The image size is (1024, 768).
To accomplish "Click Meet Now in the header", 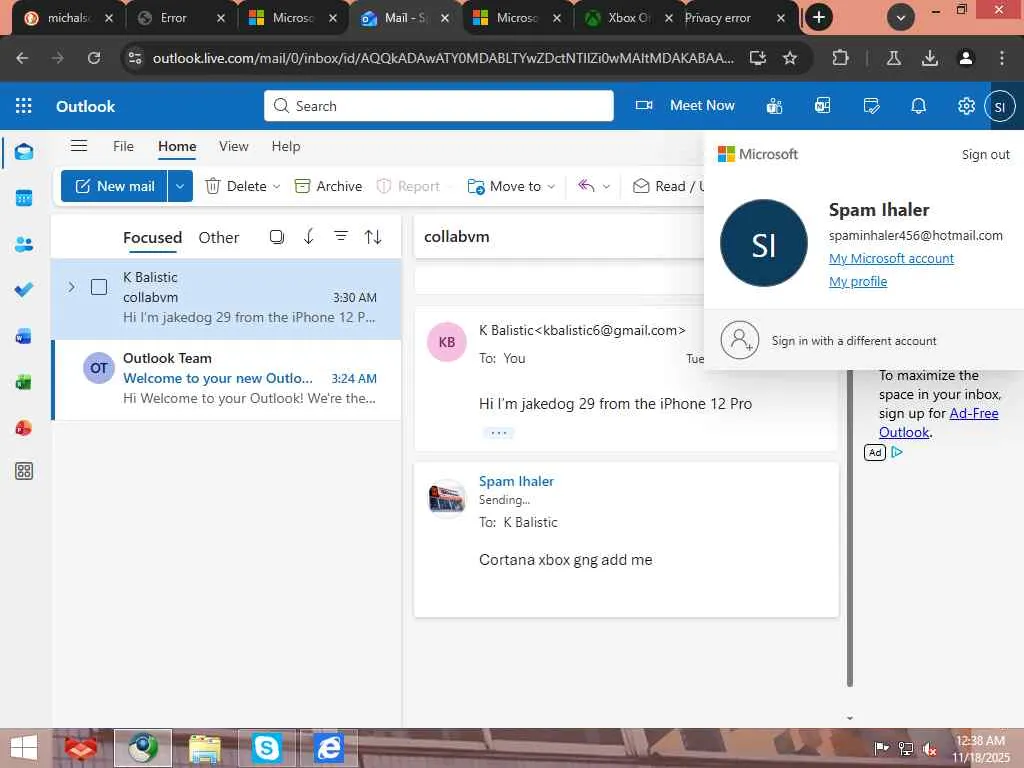I will pyautogui.click(x=685, y=105).
